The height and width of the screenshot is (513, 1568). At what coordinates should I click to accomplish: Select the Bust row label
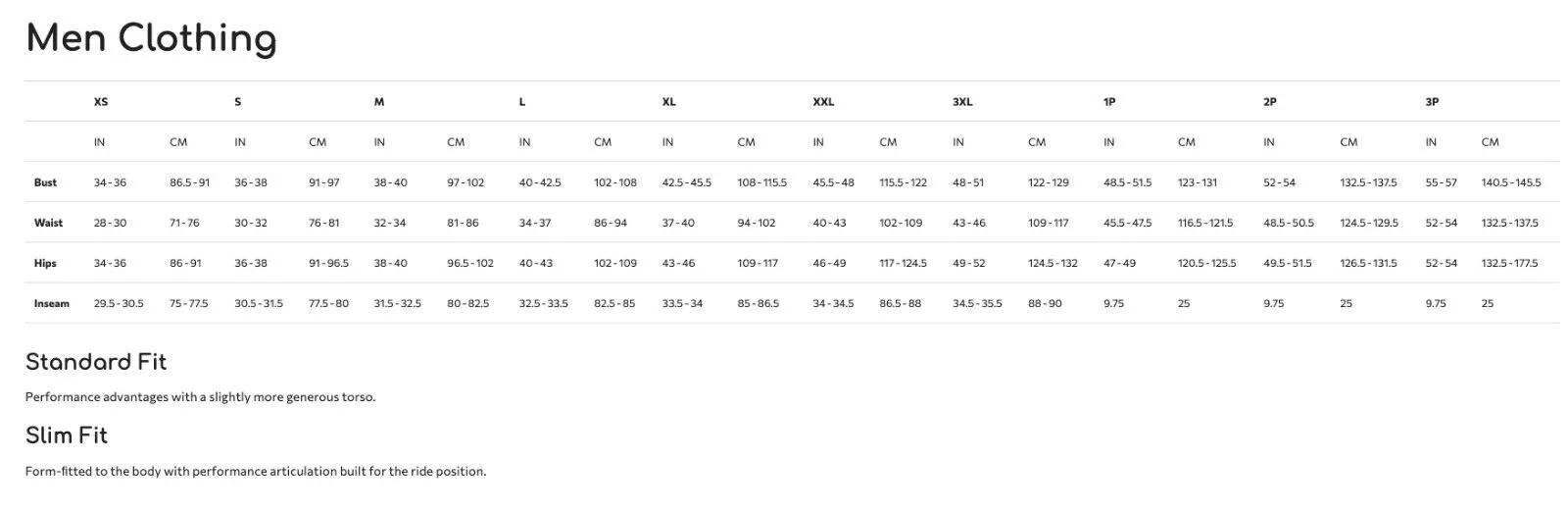[45, 182]
